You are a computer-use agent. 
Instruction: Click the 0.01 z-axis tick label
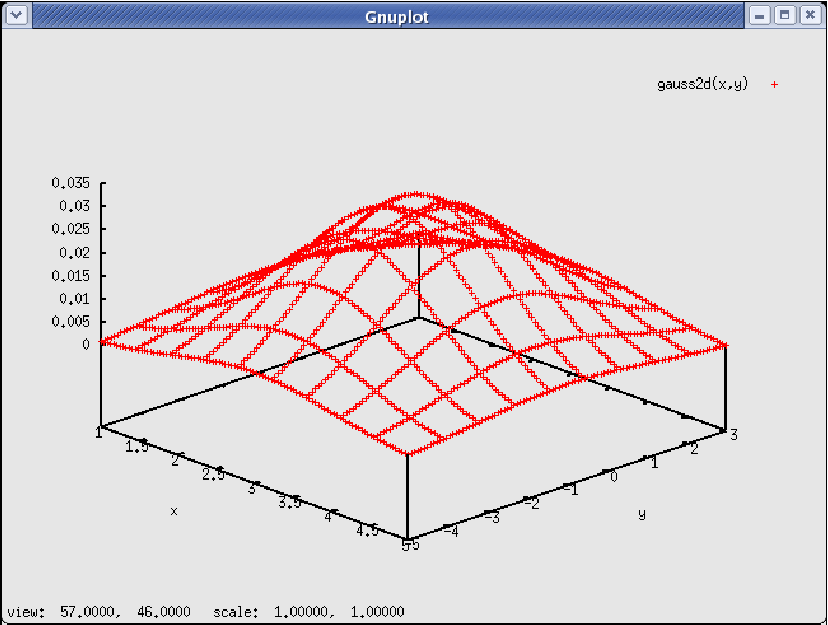[x=74, y=299]
